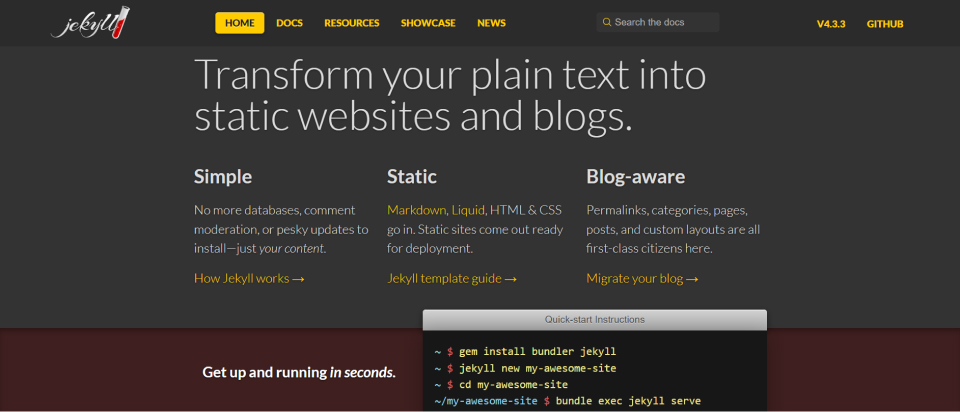Click the Simple heading

(x=223, y=177)
